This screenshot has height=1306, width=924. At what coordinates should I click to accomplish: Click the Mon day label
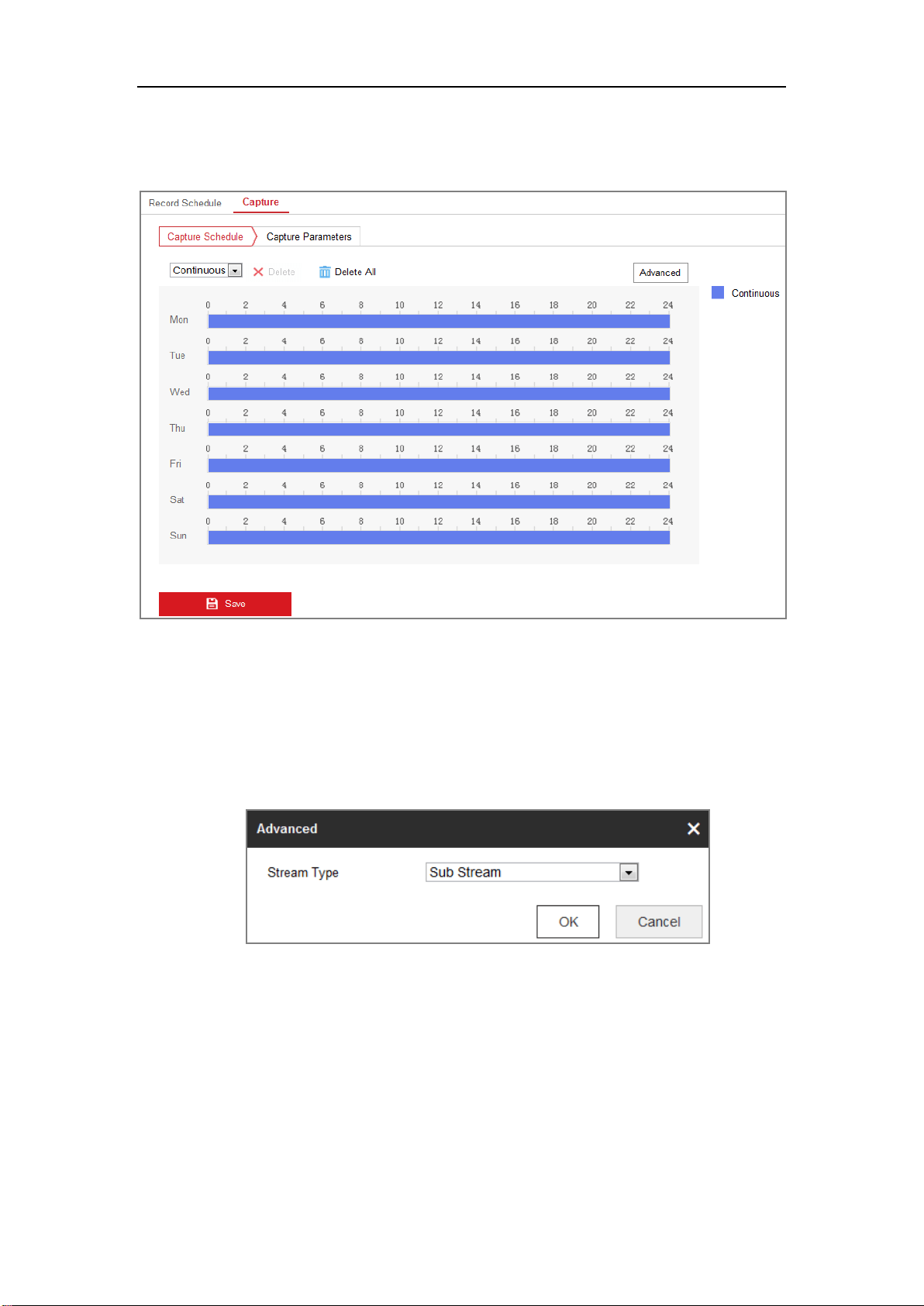point(179,320)
